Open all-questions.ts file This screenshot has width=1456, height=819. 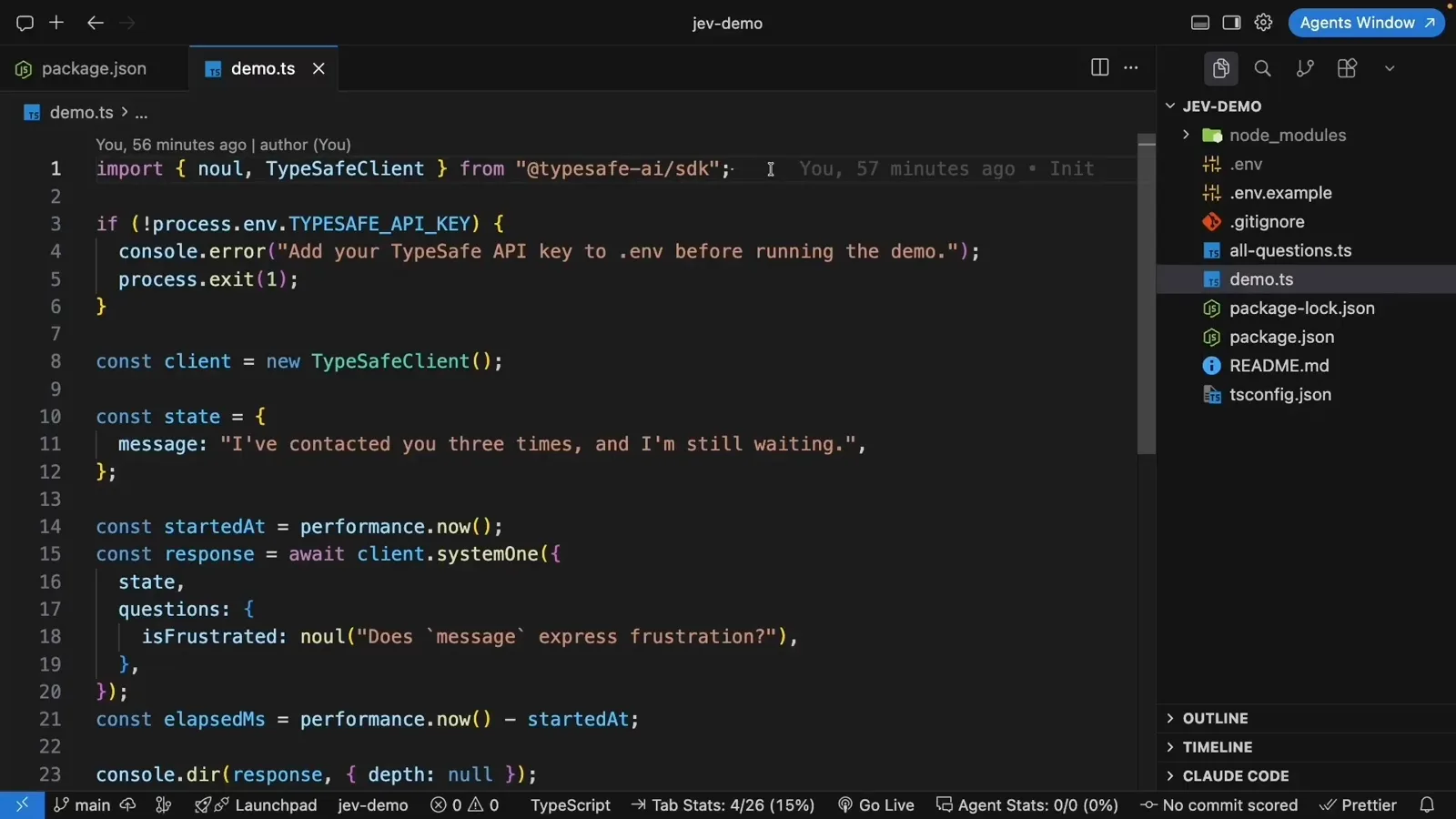pos(1306,250)
